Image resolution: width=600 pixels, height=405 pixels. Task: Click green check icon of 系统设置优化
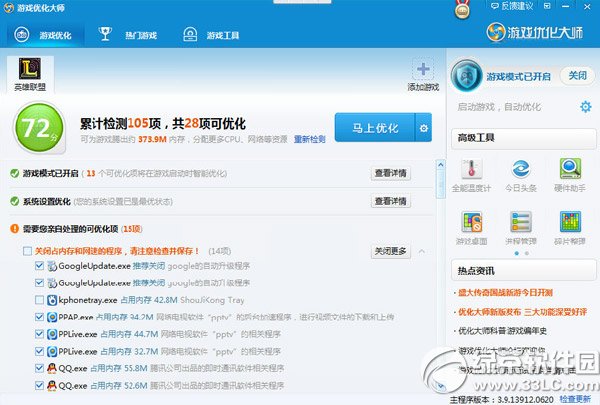coord(15,201)
